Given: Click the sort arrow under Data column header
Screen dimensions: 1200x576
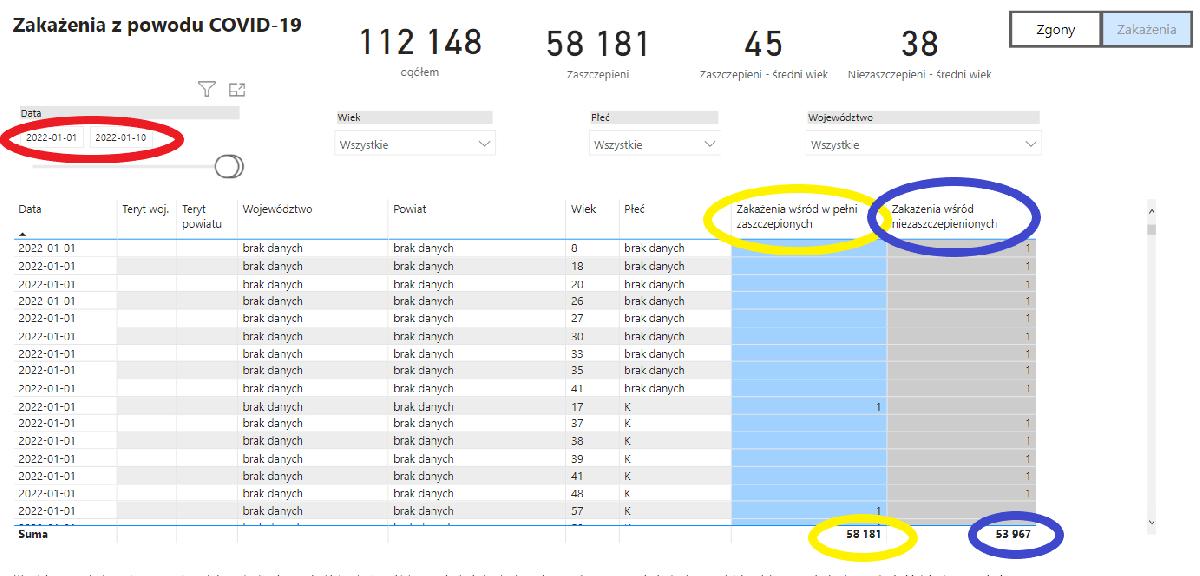Looking at the screenshot, I should [23, 233].
